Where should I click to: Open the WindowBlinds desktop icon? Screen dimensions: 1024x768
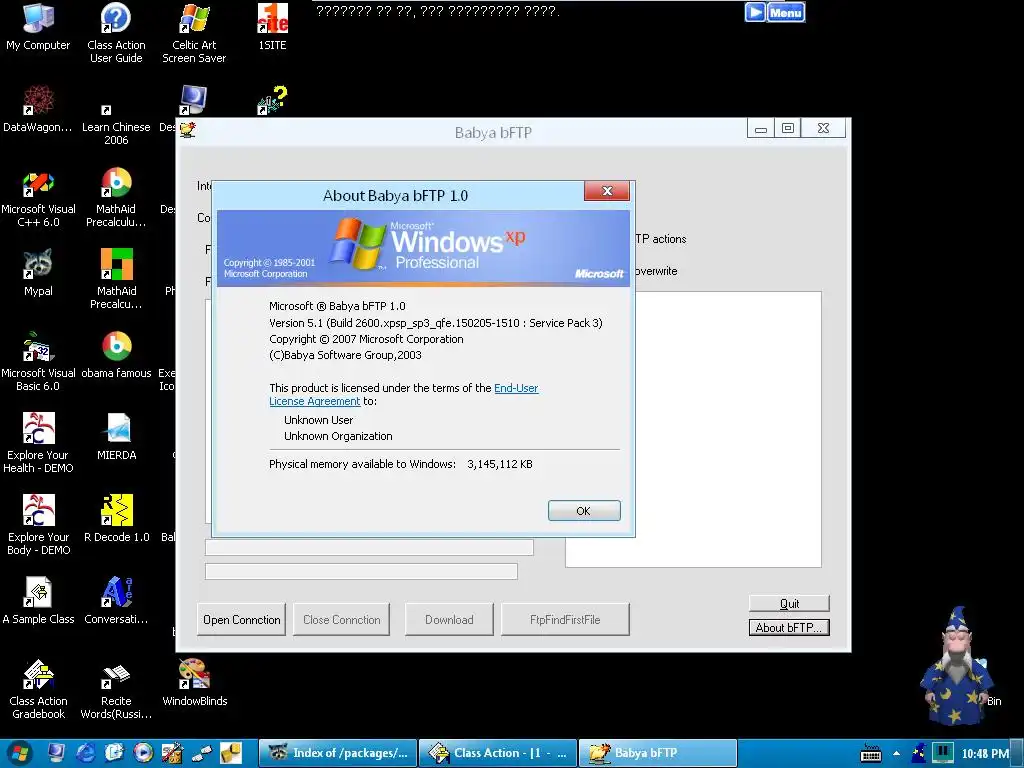(x=195, y=683)
